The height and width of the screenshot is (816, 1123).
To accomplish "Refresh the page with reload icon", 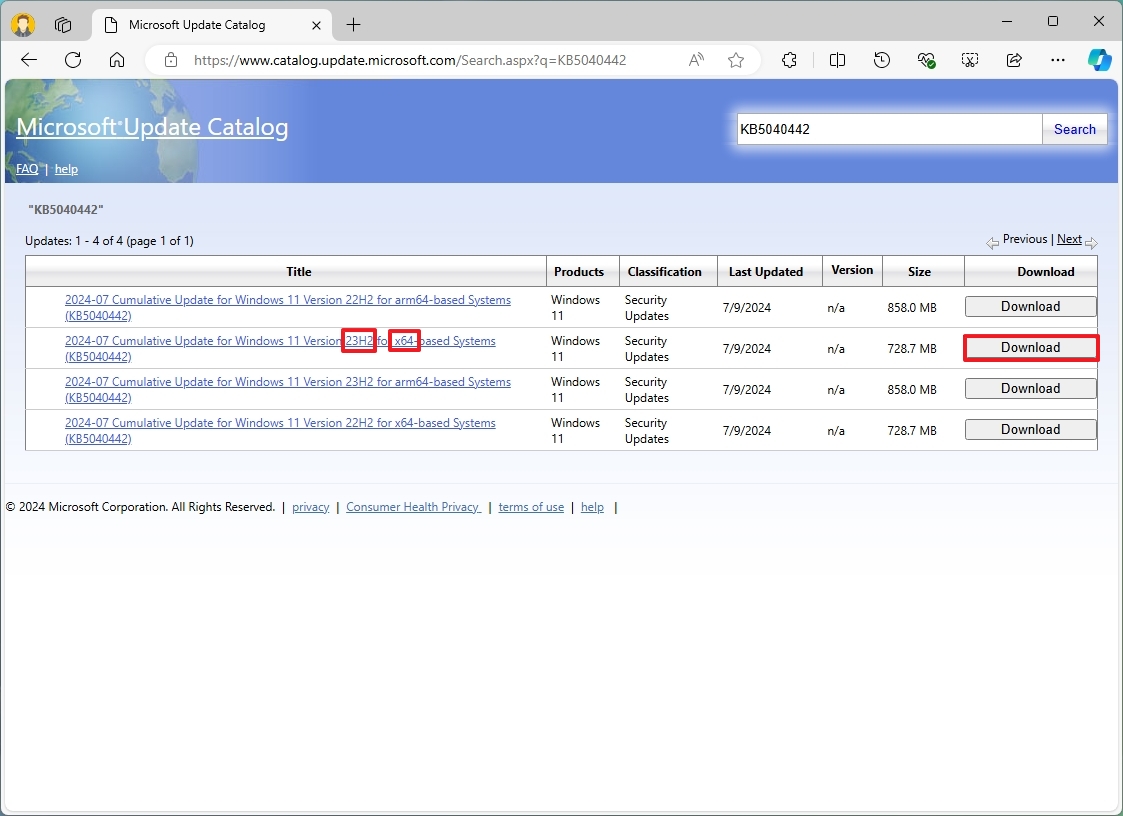I will coord(73,60).
